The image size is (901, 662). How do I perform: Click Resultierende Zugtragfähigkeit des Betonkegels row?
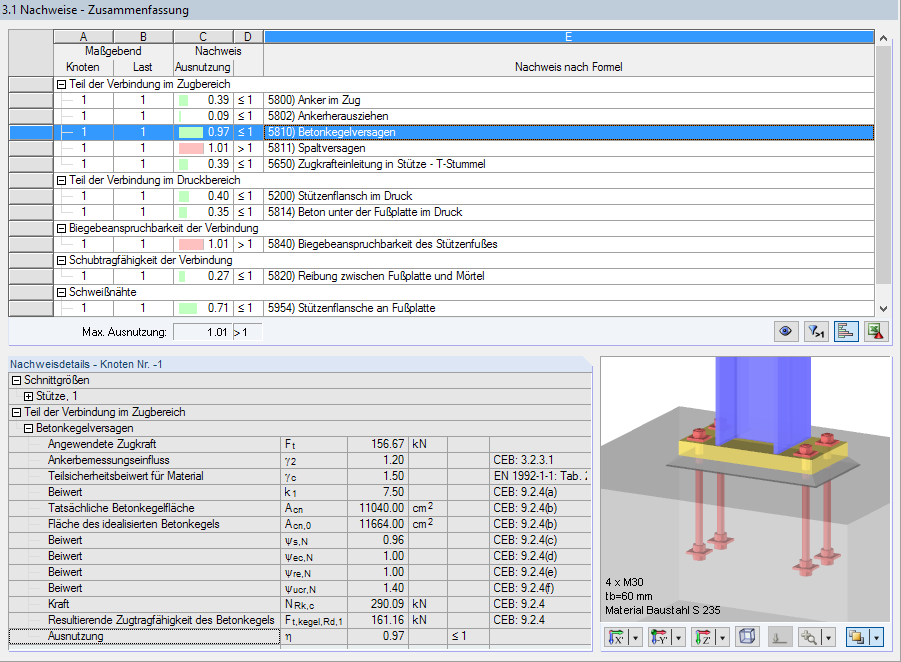[300, 620]
